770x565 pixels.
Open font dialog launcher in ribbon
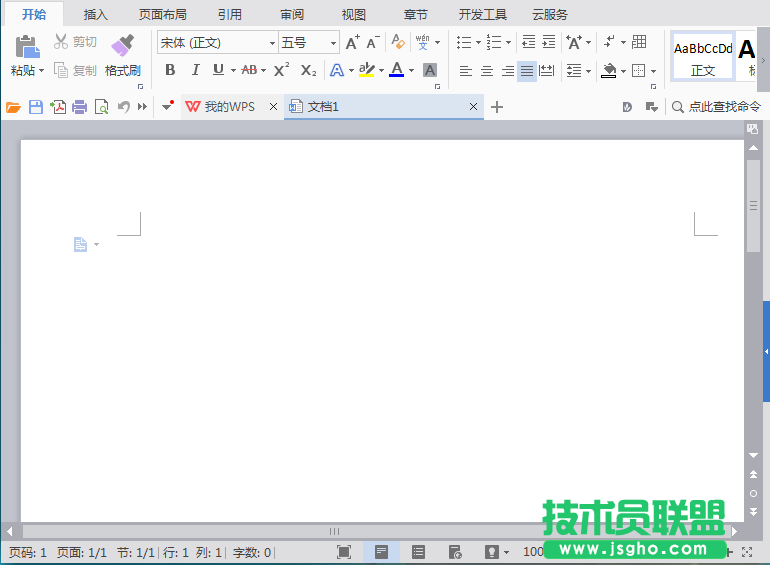tap(437, 86)
